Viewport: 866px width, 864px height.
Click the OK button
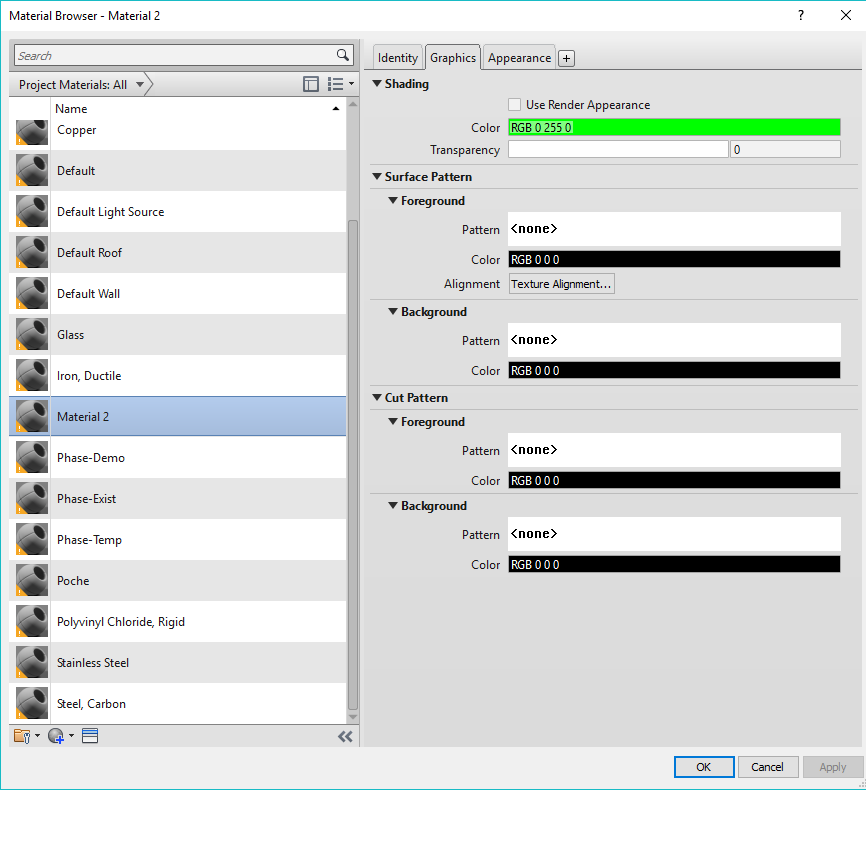tap(704, 767)
